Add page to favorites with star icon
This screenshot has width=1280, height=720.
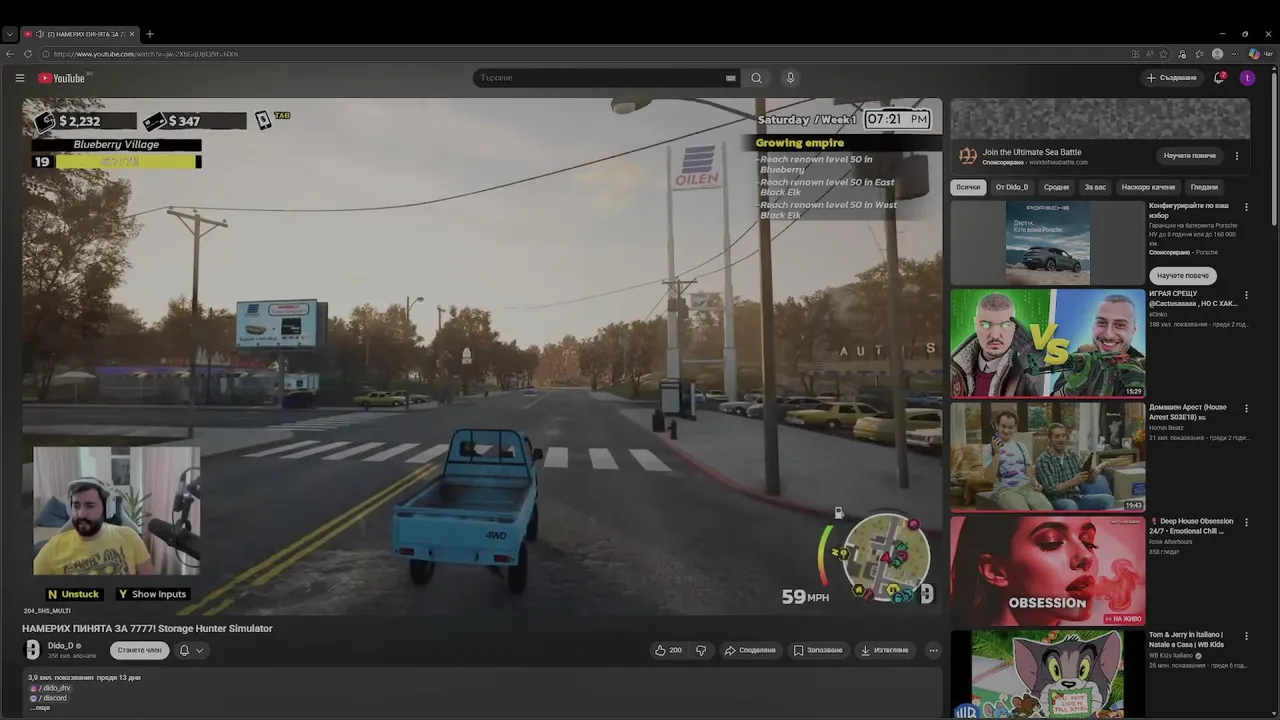(1163, 54)
